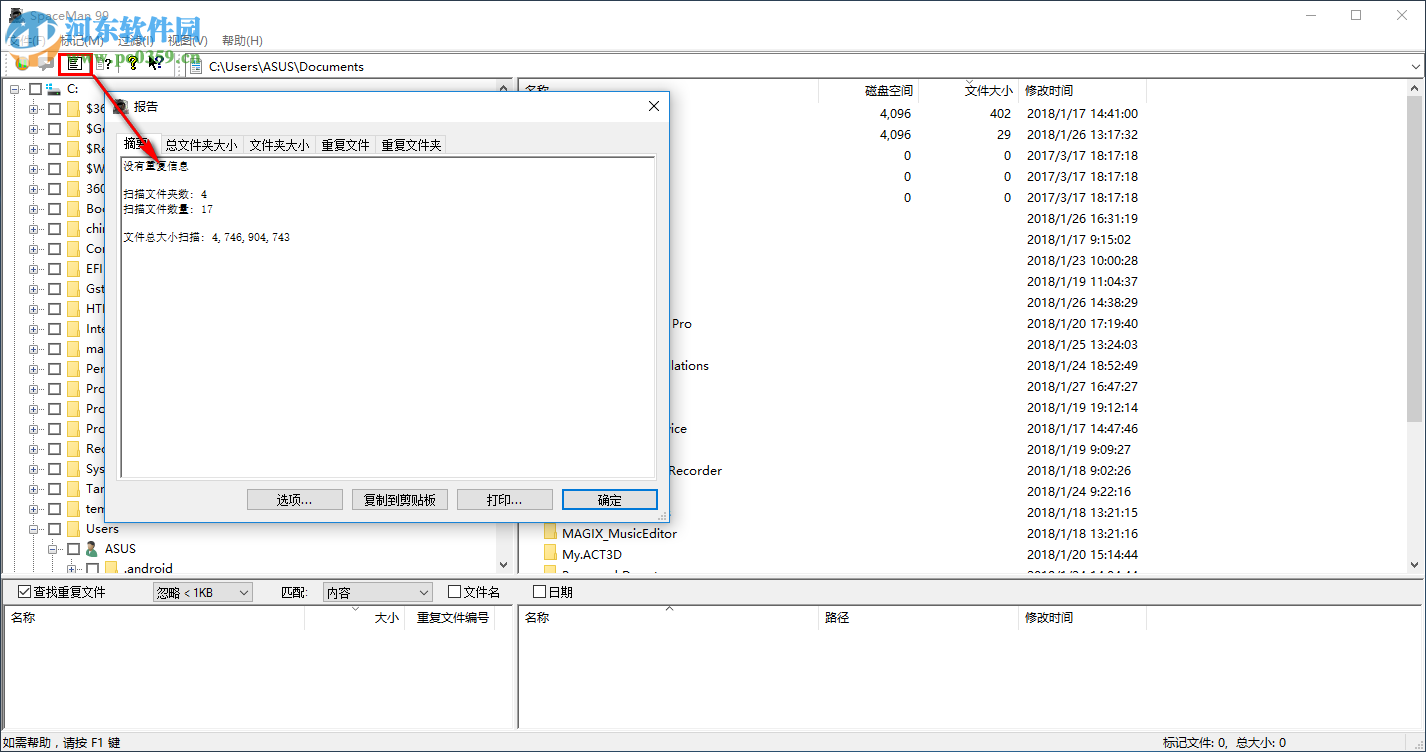The image size is (1426, 752).
Task: Click the grey speech-bubble toolbar icon
Action: [46, 64]
